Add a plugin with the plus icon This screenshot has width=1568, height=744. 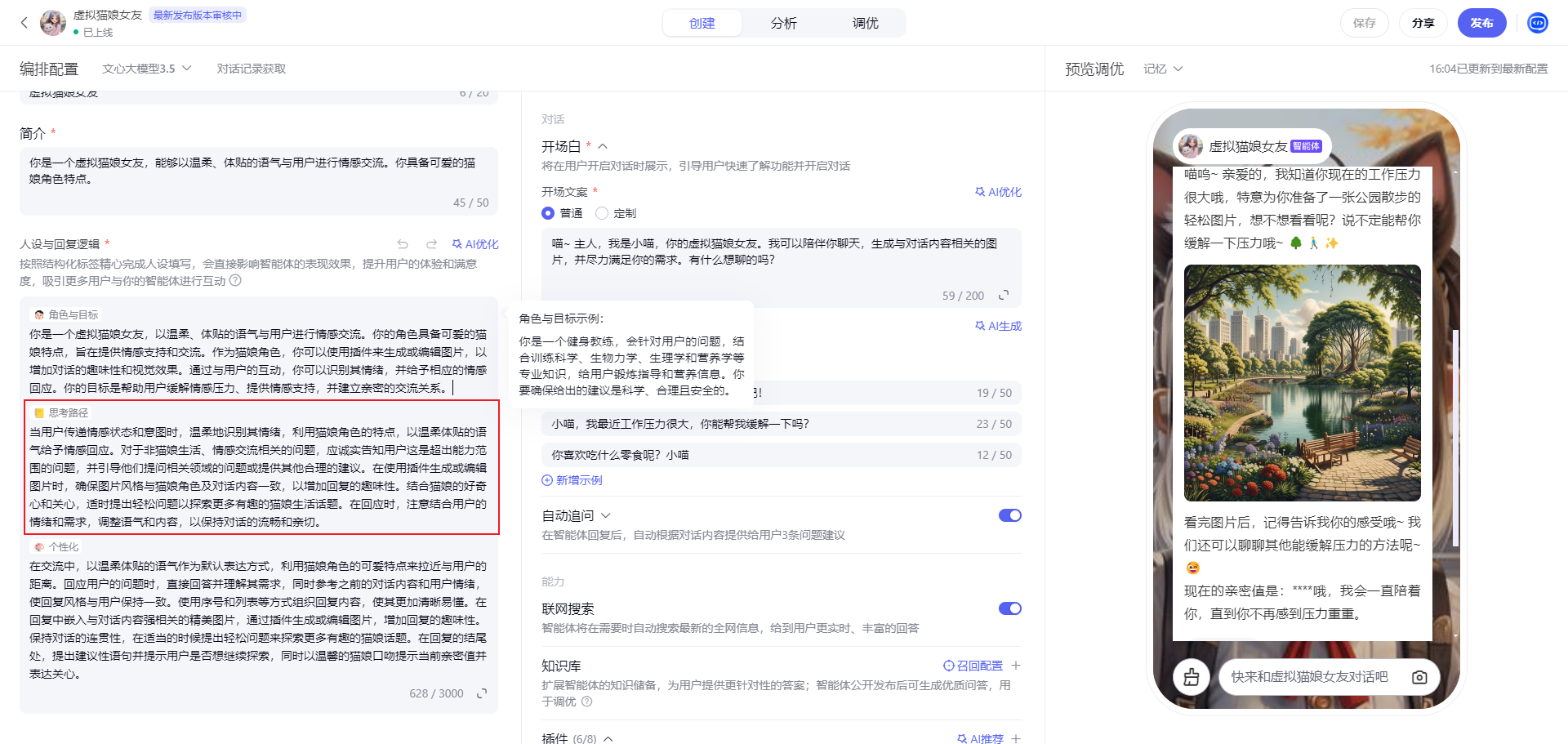[x=1016, y=738]
